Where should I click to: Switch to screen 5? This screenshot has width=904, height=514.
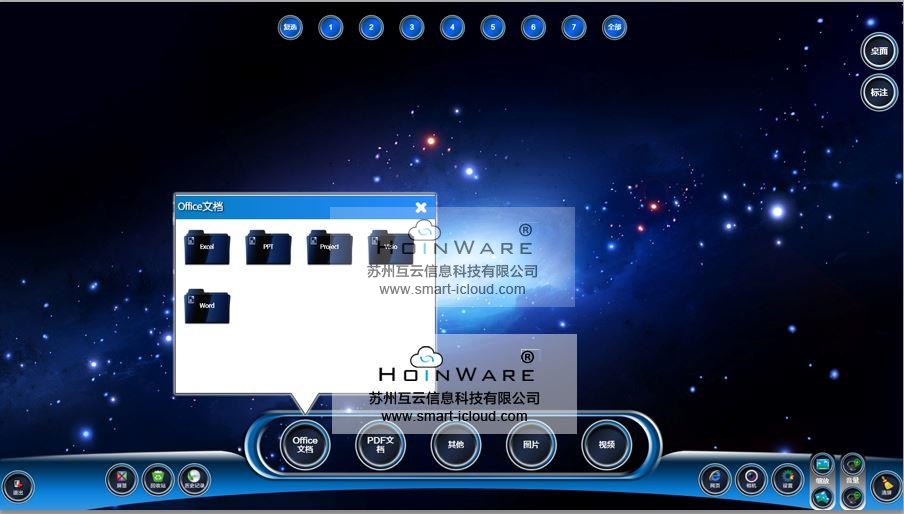coord(492,27)
